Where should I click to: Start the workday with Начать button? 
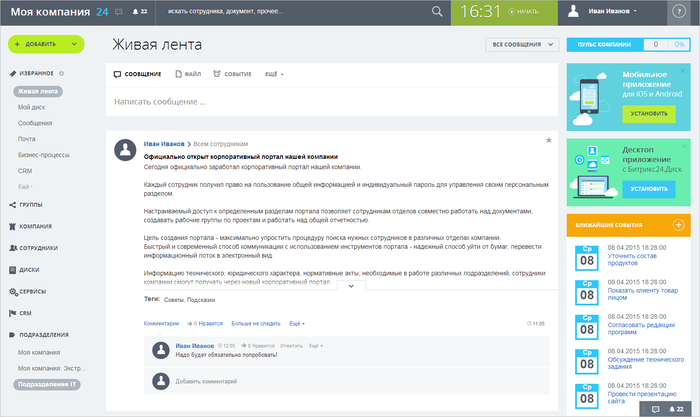523,12
